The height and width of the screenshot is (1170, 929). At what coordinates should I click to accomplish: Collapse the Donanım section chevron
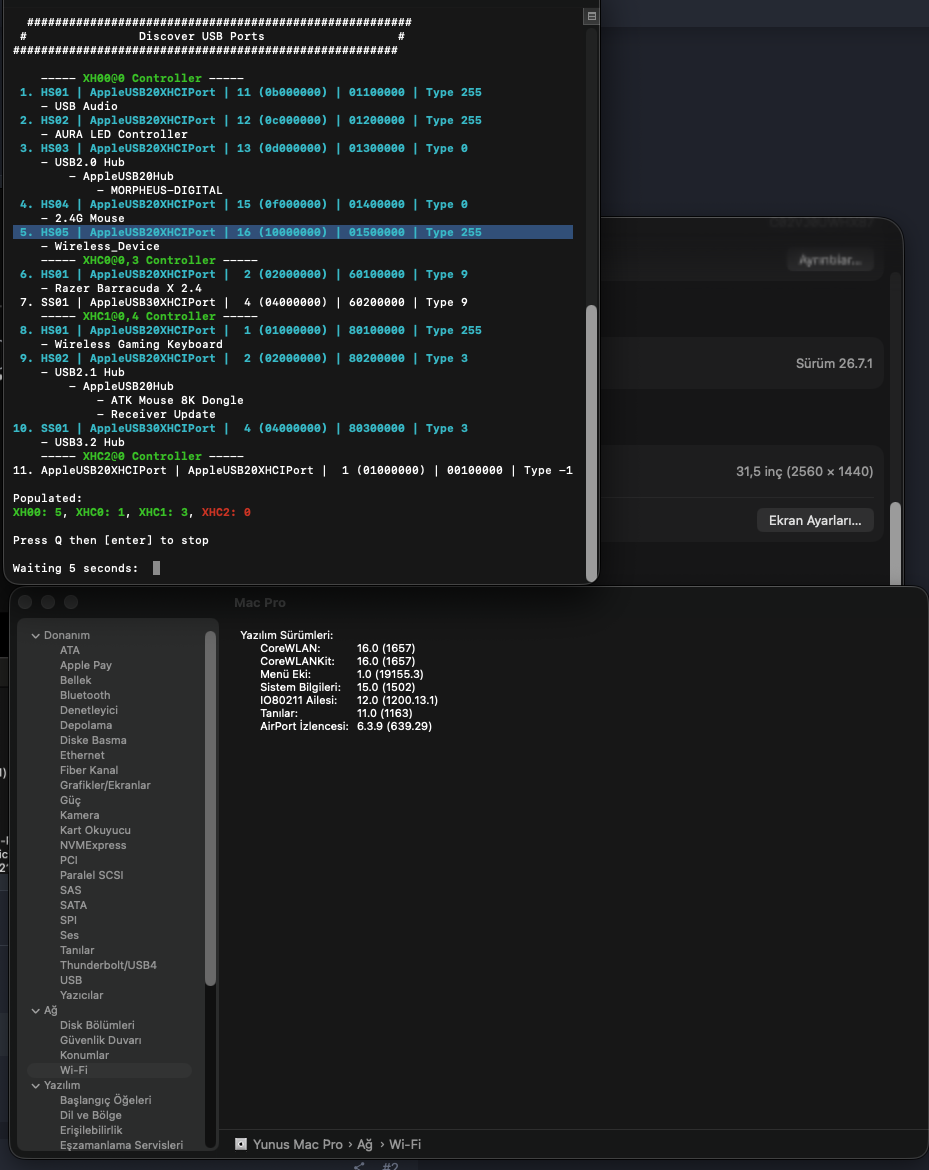point(35,636)
